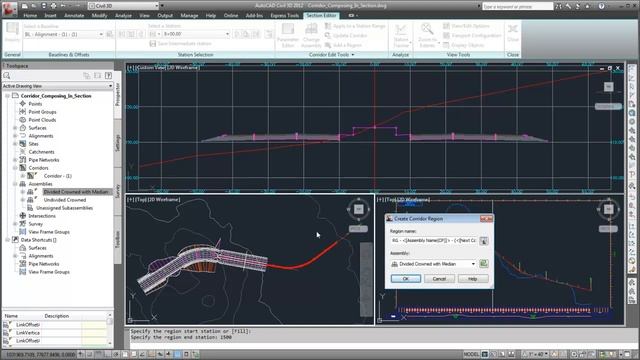The width and height of the screenshot is (640, 360).
Task: Select the Settings vertical tab
Action: (118, 143)
